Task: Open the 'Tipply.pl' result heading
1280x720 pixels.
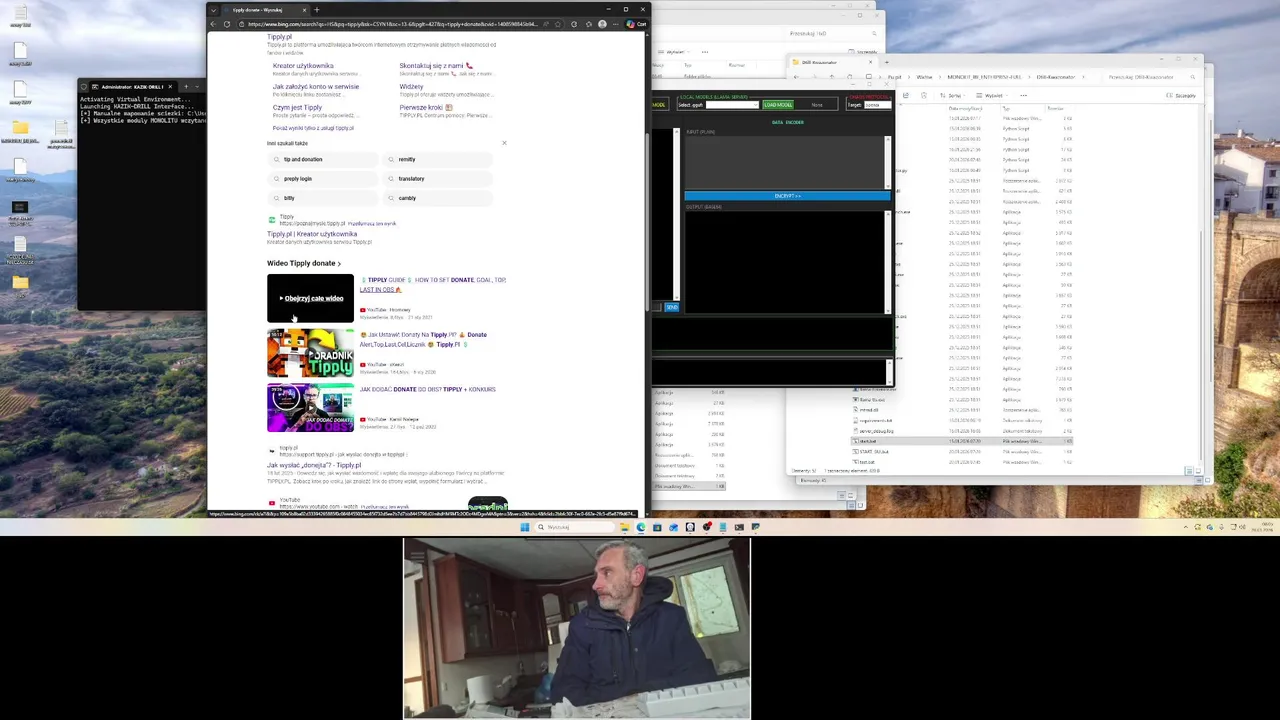Action: (279, 37)
